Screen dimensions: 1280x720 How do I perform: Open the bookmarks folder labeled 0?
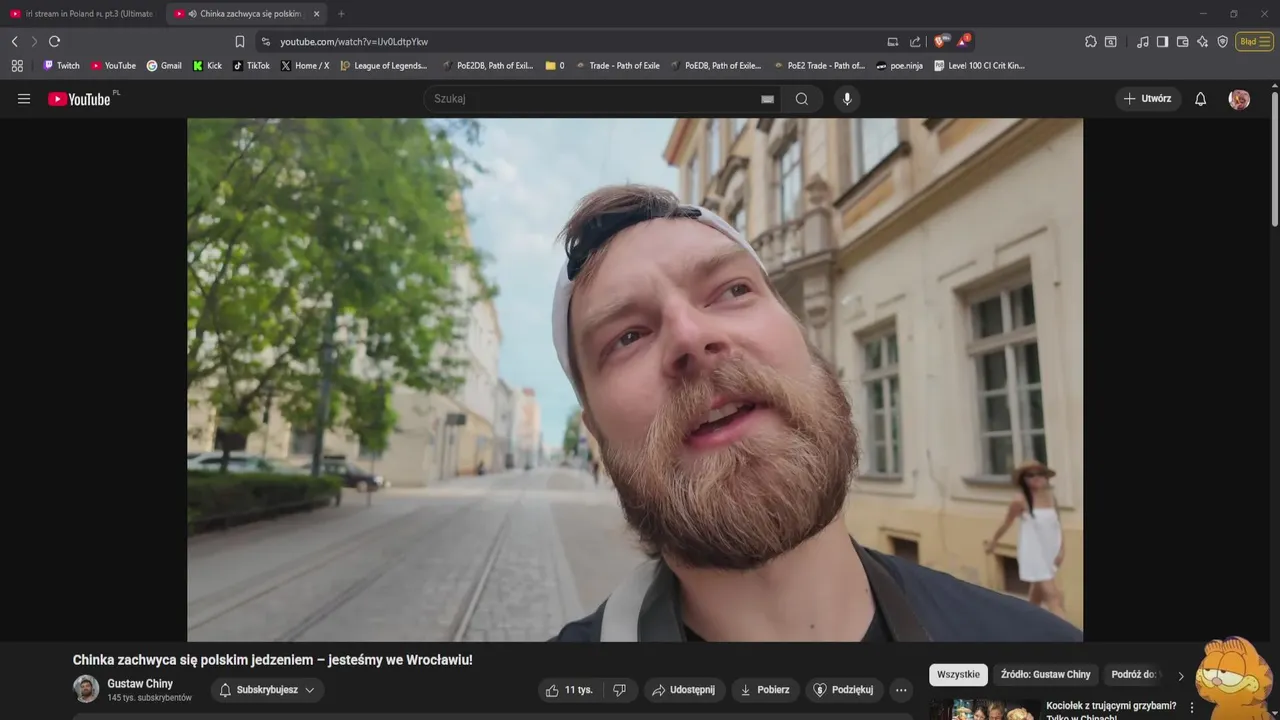[555, 66]
